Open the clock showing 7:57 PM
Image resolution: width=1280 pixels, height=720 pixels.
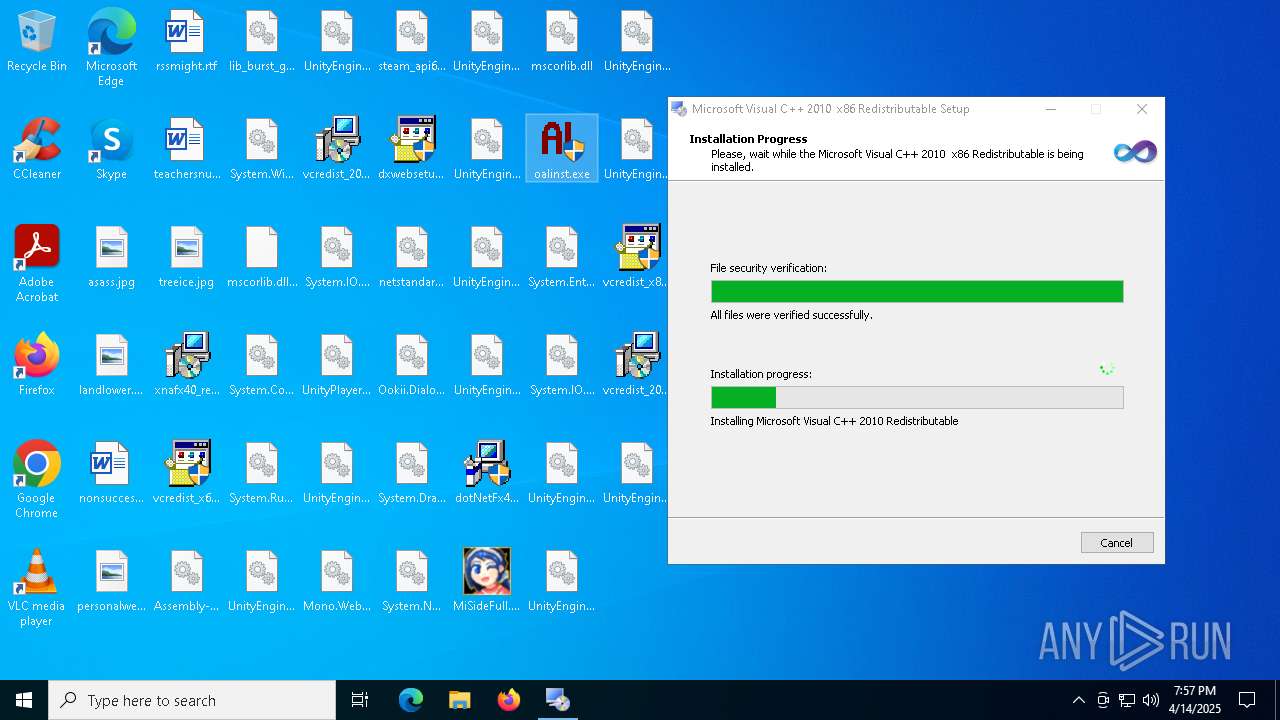(x=1195, y=700)
